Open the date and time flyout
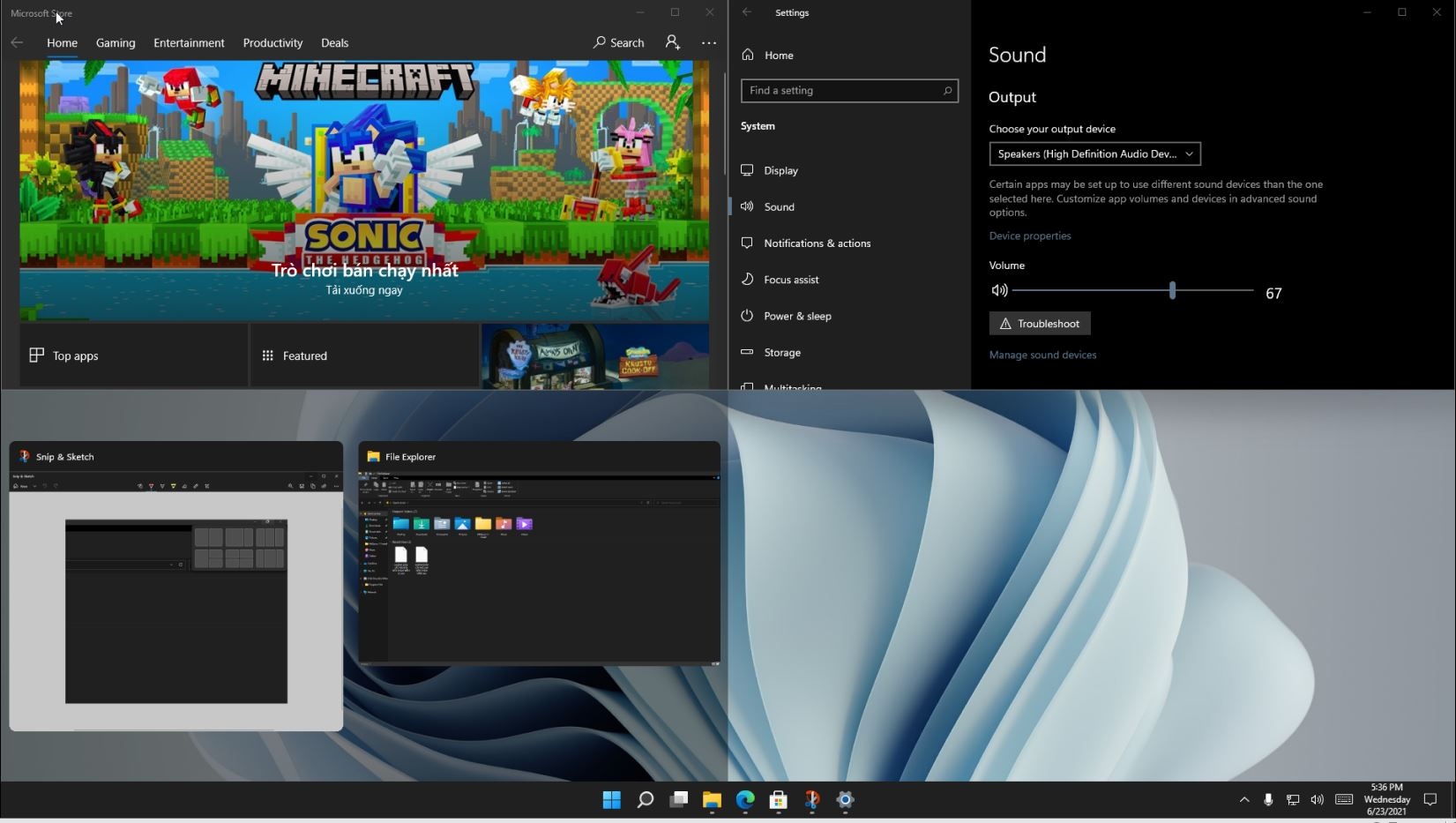 click(x=1386, y=799)
